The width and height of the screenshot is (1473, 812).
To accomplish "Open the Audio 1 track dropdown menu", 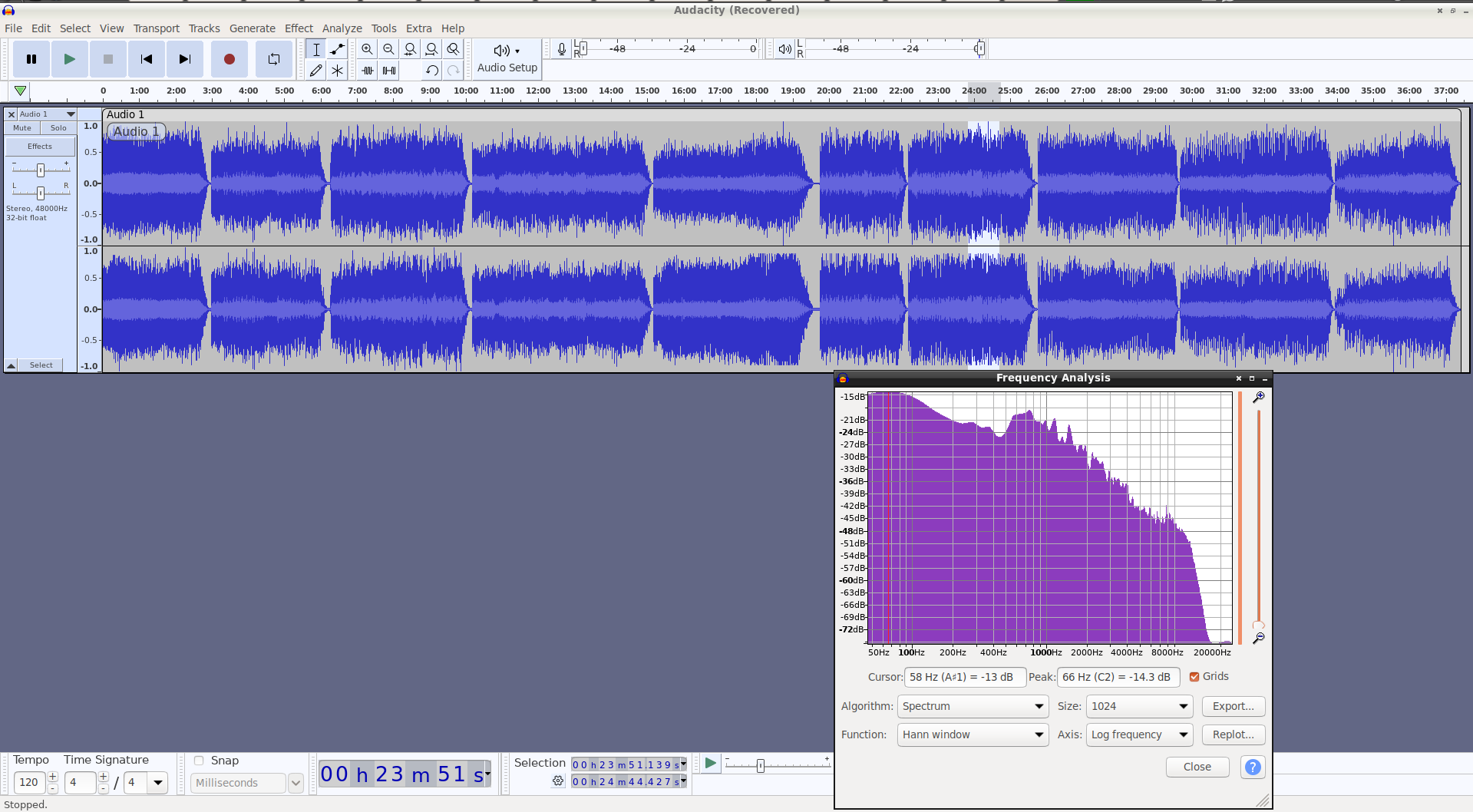I will tap(47, 114).
